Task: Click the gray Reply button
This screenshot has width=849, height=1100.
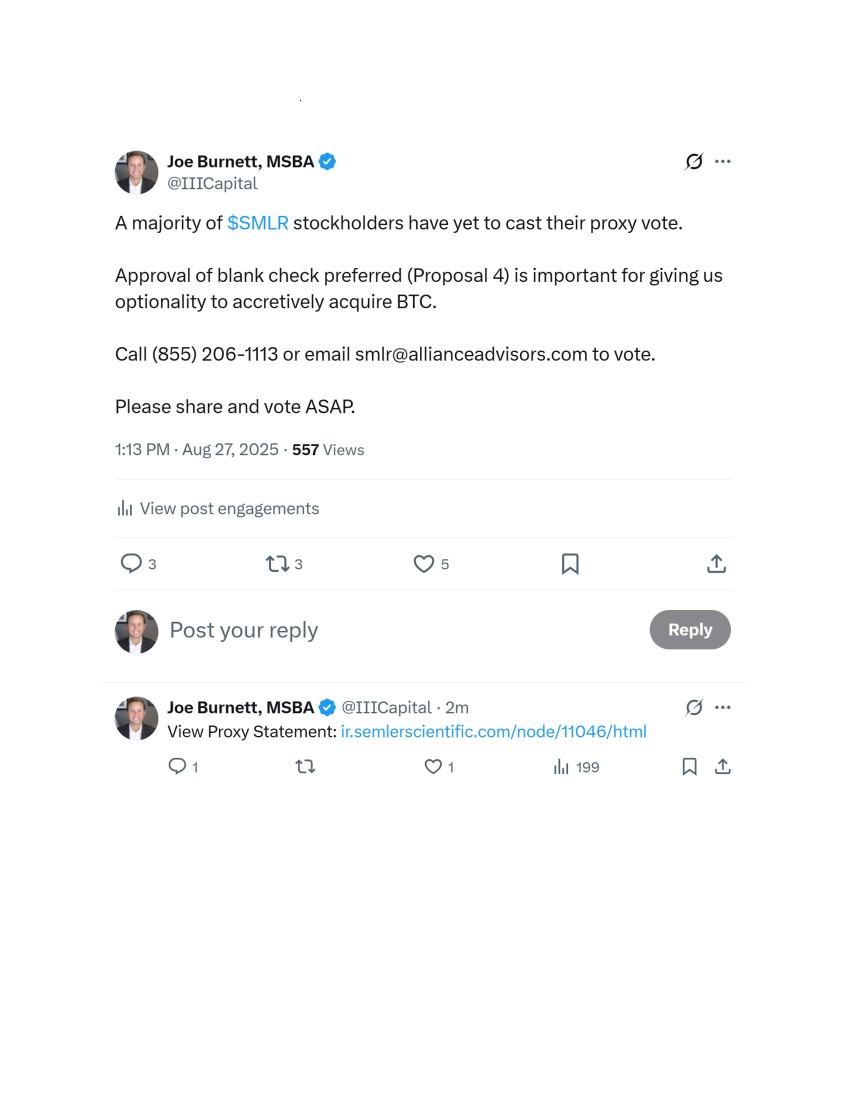Action: [x=690, y=629]
